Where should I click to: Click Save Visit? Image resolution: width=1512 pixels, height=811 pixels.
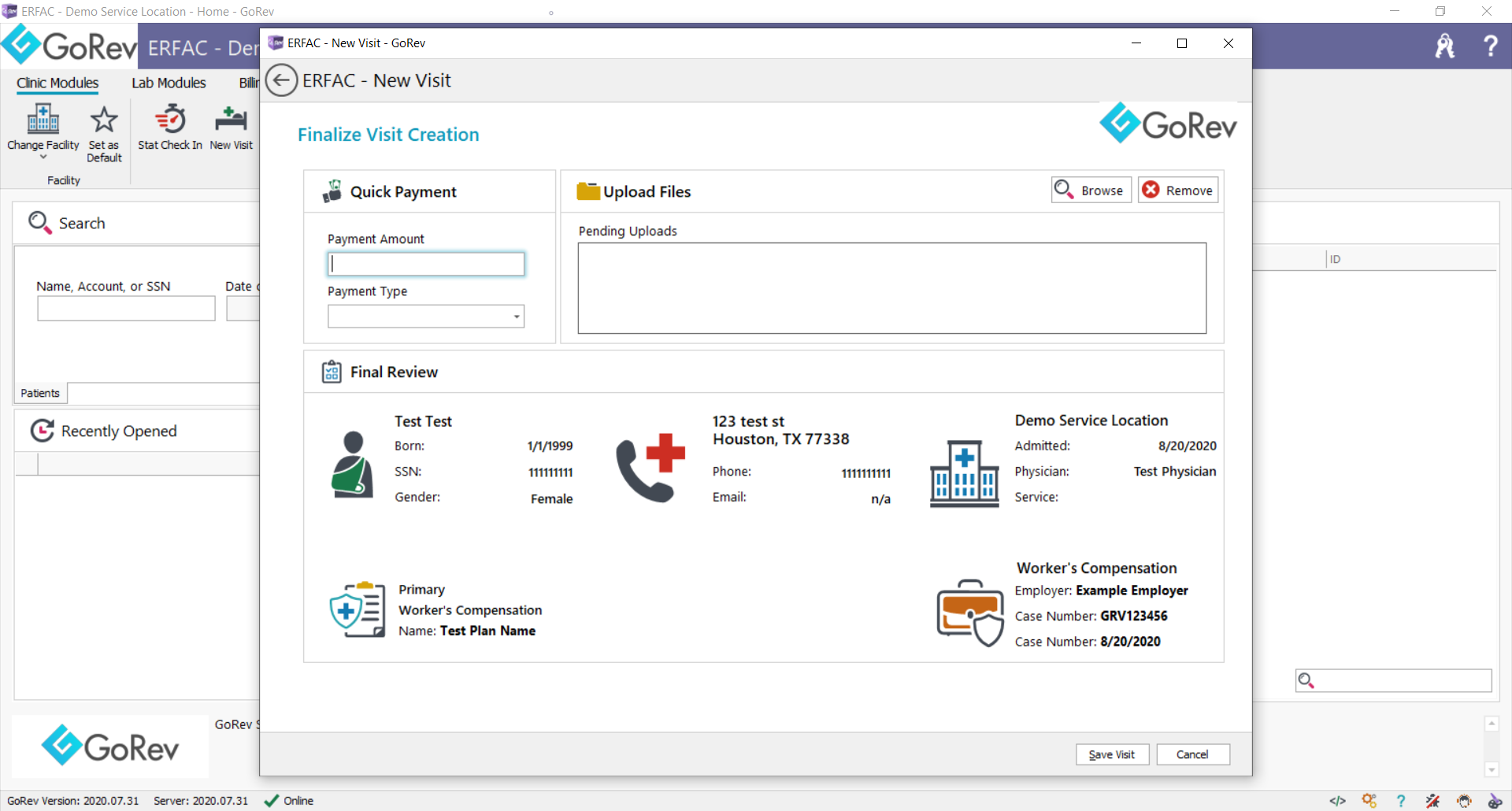coord(1112,754)
